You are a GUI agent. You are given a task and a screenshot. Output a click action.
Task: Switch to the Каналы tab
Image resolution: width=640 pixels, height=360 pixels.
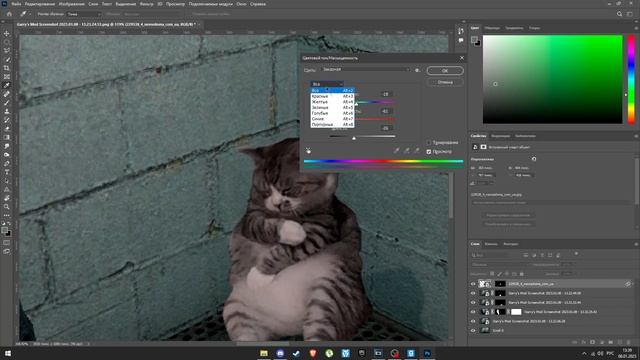point(491,244)
